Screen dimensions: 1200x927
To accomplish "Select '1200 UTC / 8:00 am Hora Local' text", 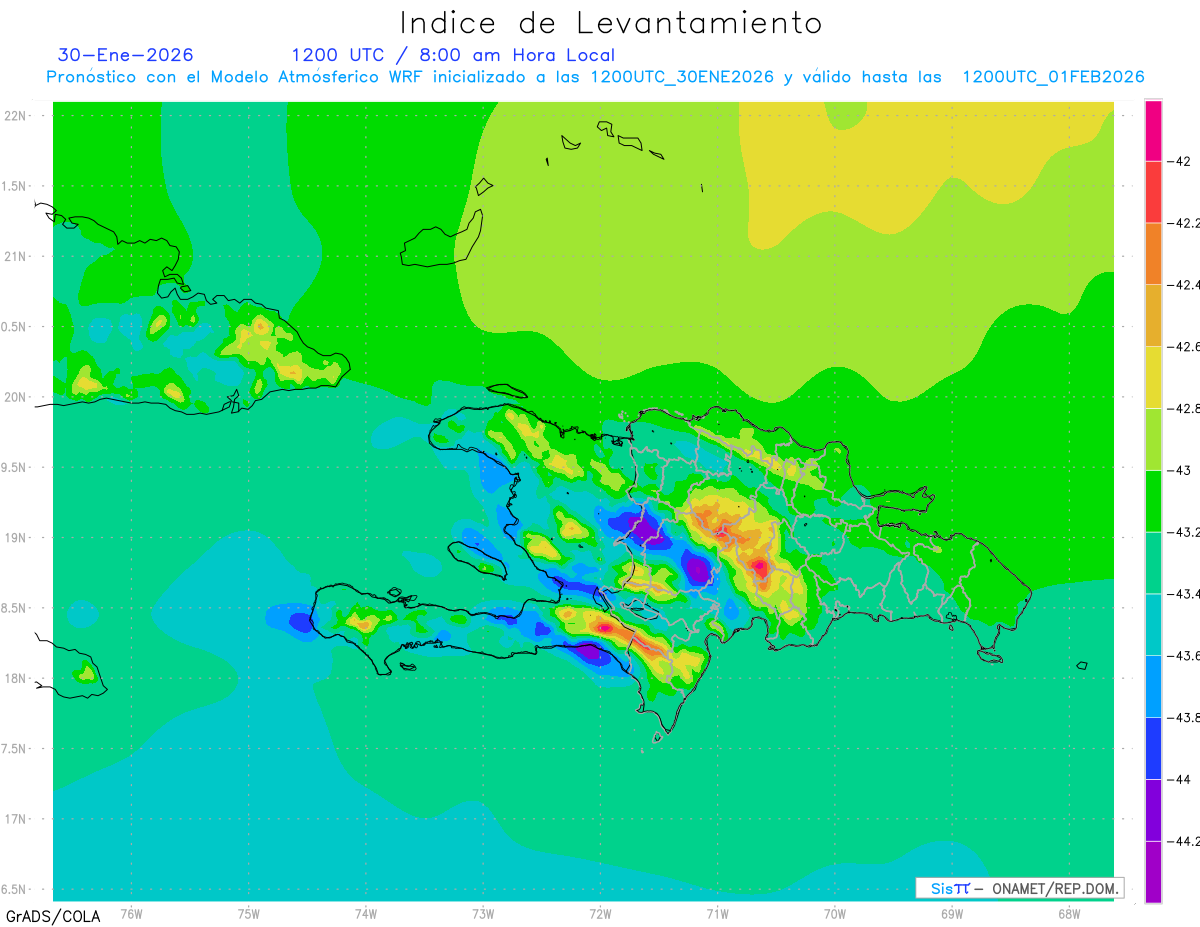I will (453, 56).
